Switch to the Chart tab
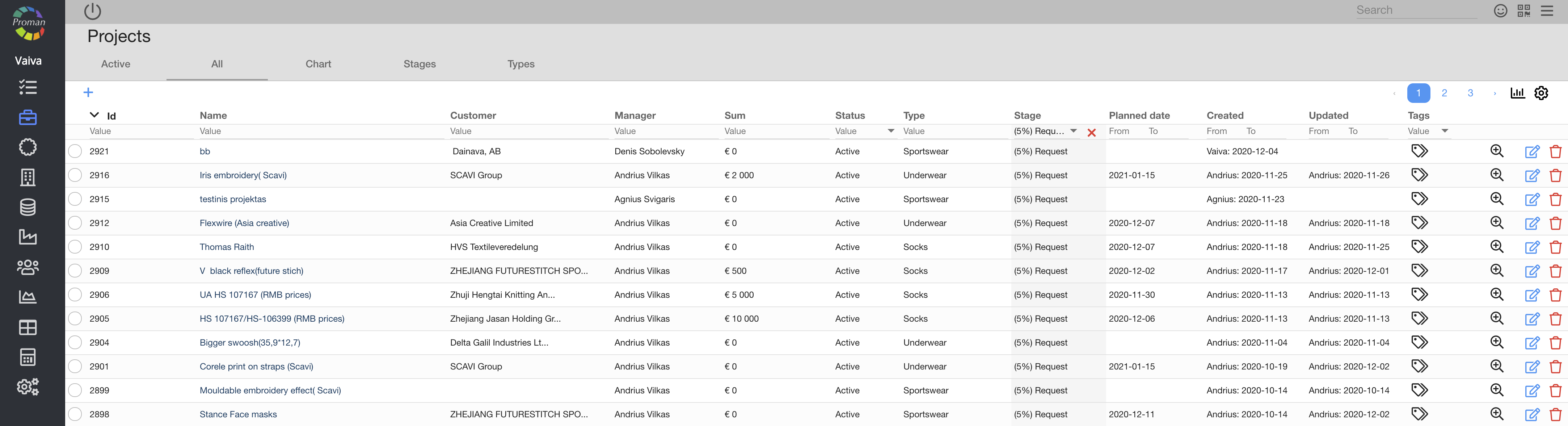Image resolution: width=1568 pixels, height=426 pixels. pos(319,64)
